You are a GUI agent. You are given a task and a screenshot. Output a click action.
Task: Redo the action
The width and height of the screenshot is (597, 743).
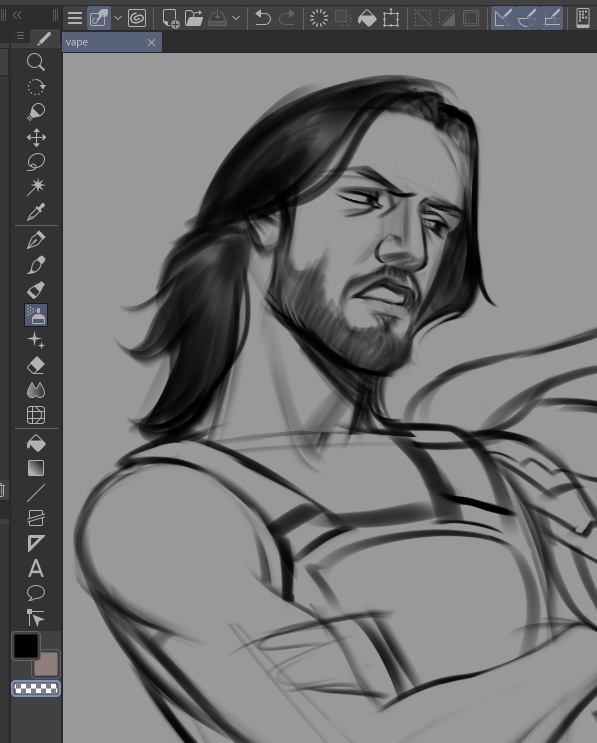287,18
